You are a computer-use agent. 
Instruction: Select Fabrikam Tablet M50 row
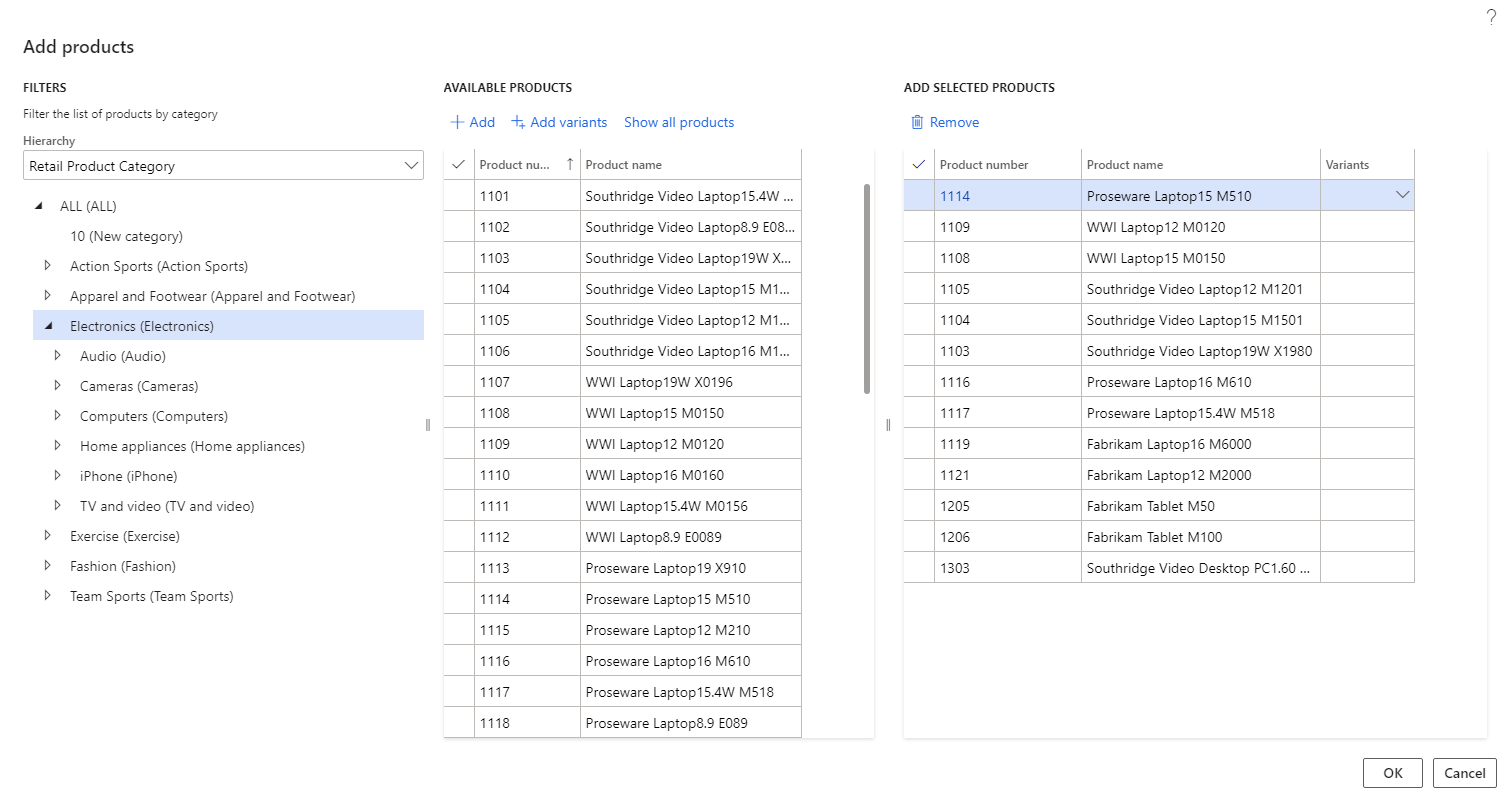click(1159, 506)
